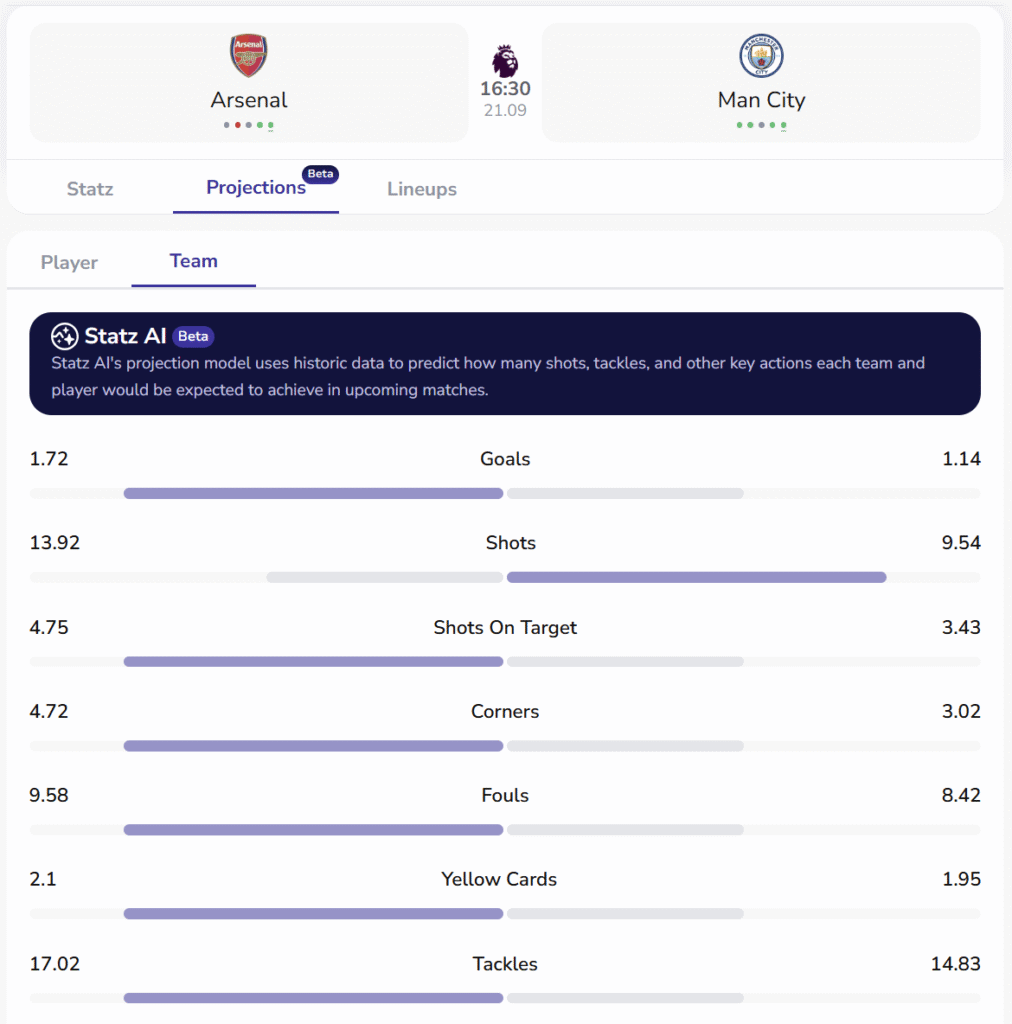Click the Goals projection bar
The width and height of the screenshot is (1012, 1024).
click(x=505, y=493)
